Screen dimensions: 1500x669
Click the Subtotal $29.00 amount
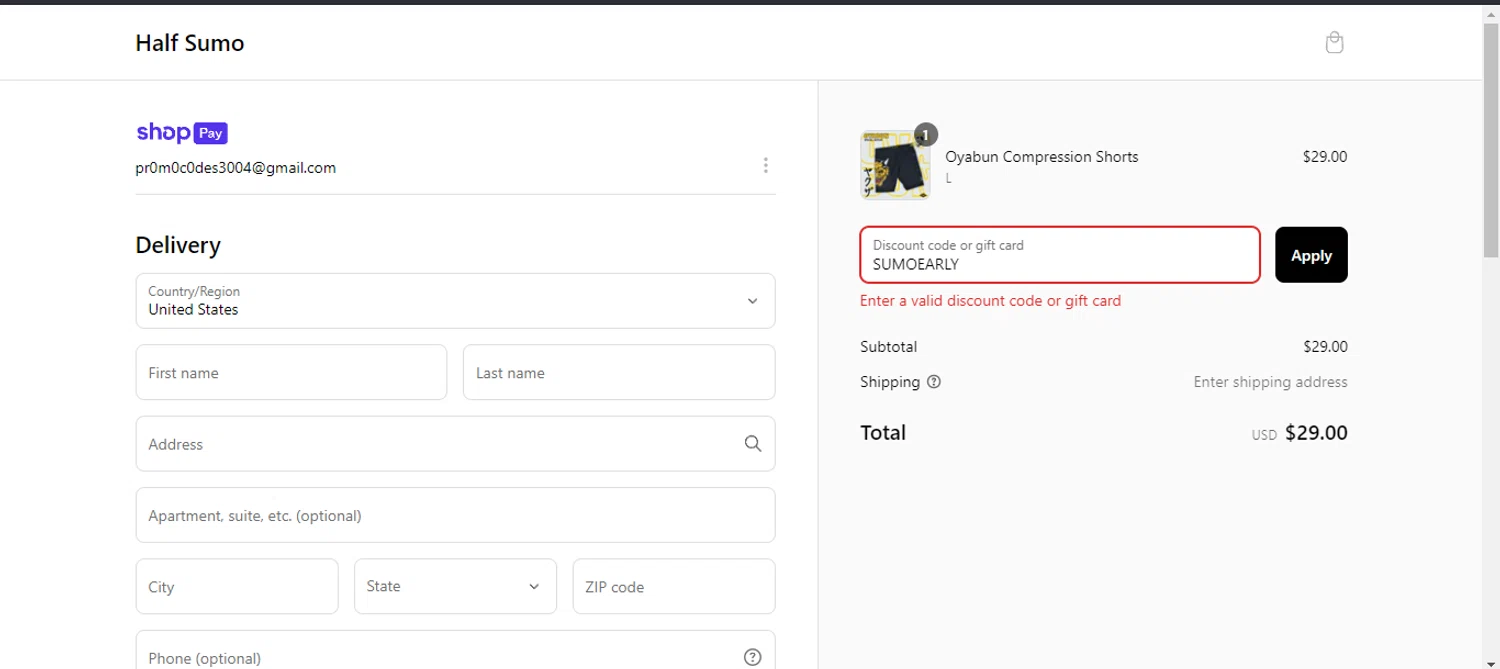coord(1325,347)
